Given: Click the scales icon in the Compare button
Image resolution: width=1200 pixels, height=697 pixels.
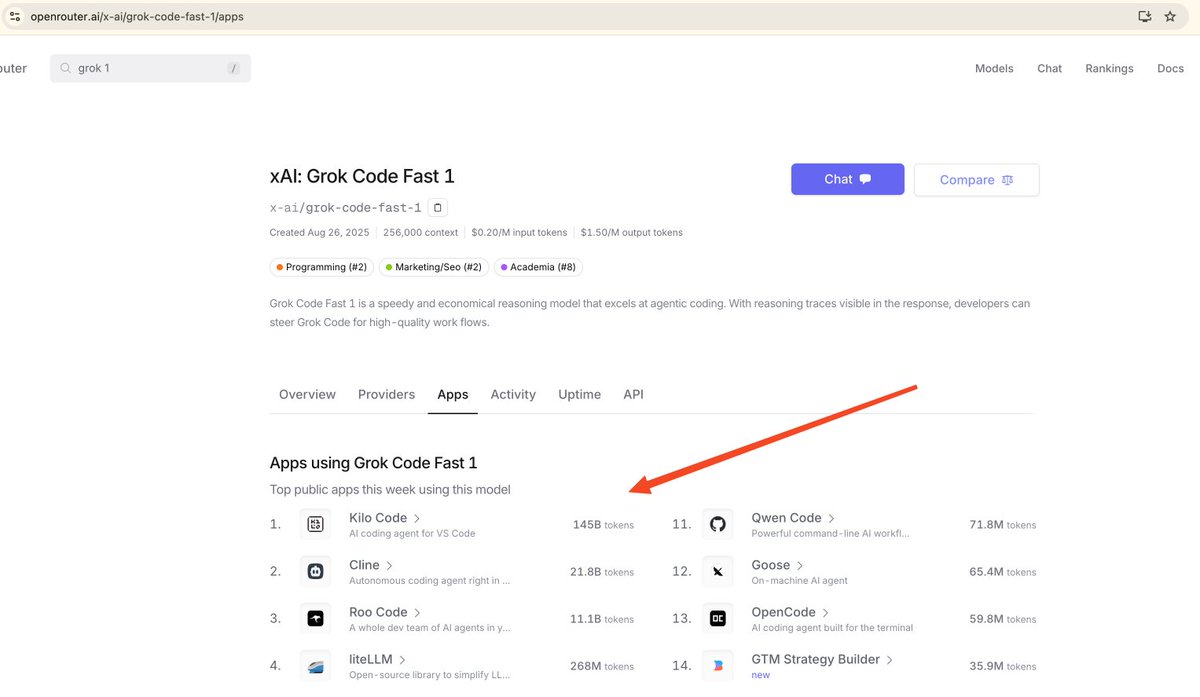Looking at the screenshot, I should [1007, 180].
